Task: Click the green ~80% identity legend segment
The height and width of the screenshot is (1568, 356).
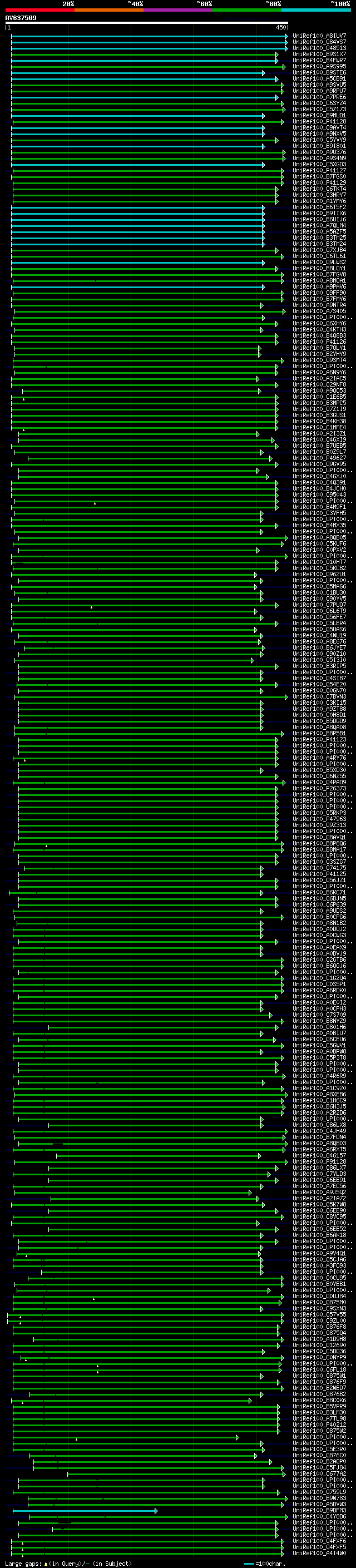Action: coord(247,10)
